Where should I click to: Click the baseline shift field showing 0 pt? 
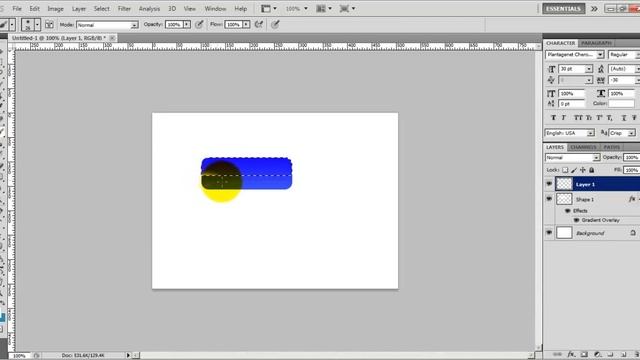coord(571,104)
